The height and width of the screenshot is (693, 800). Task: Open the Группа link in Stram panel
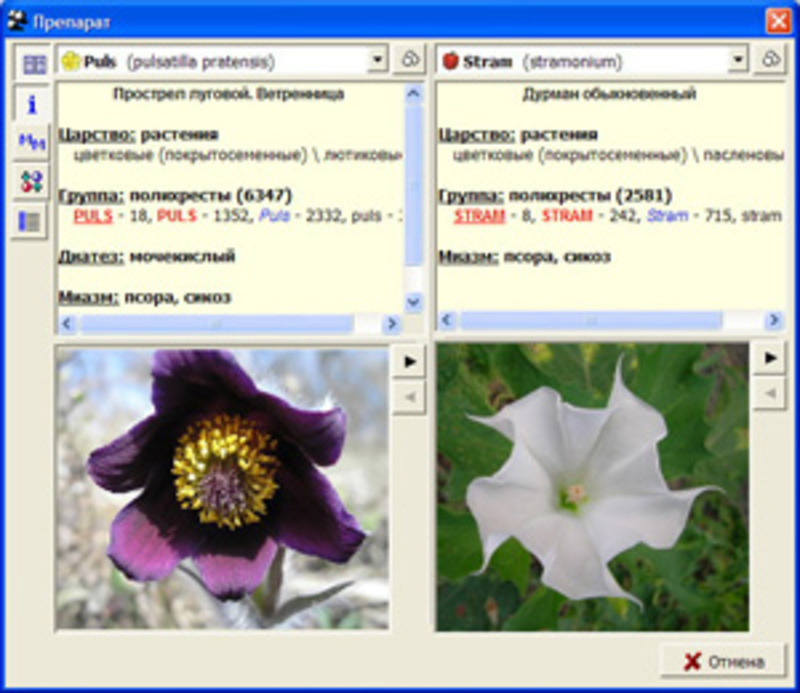(x=470, y=195)
